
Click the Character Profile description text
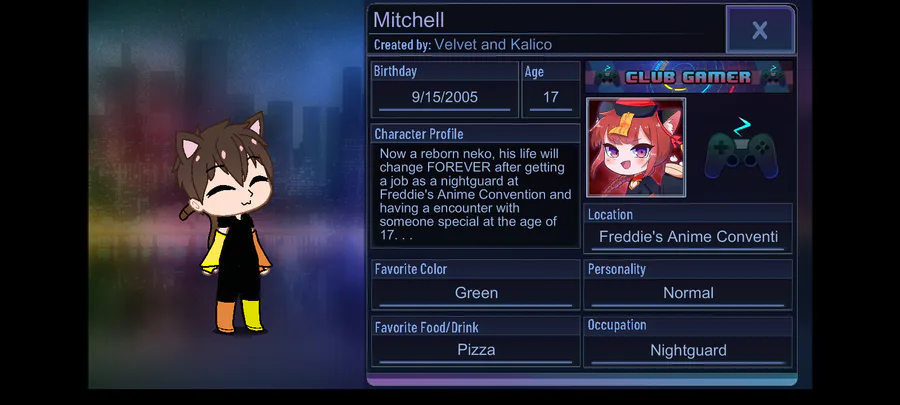(475, 194)
